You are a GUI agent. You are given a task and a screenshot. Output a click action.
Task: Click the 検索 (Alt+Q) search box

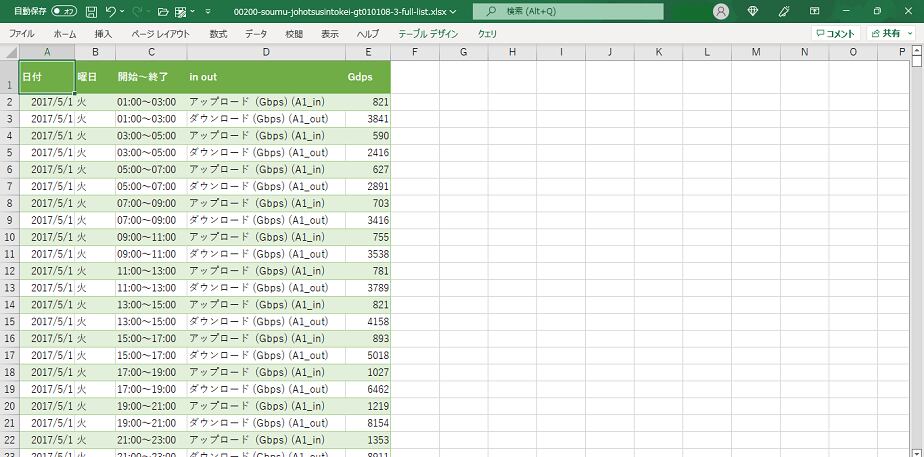point(568,11)
